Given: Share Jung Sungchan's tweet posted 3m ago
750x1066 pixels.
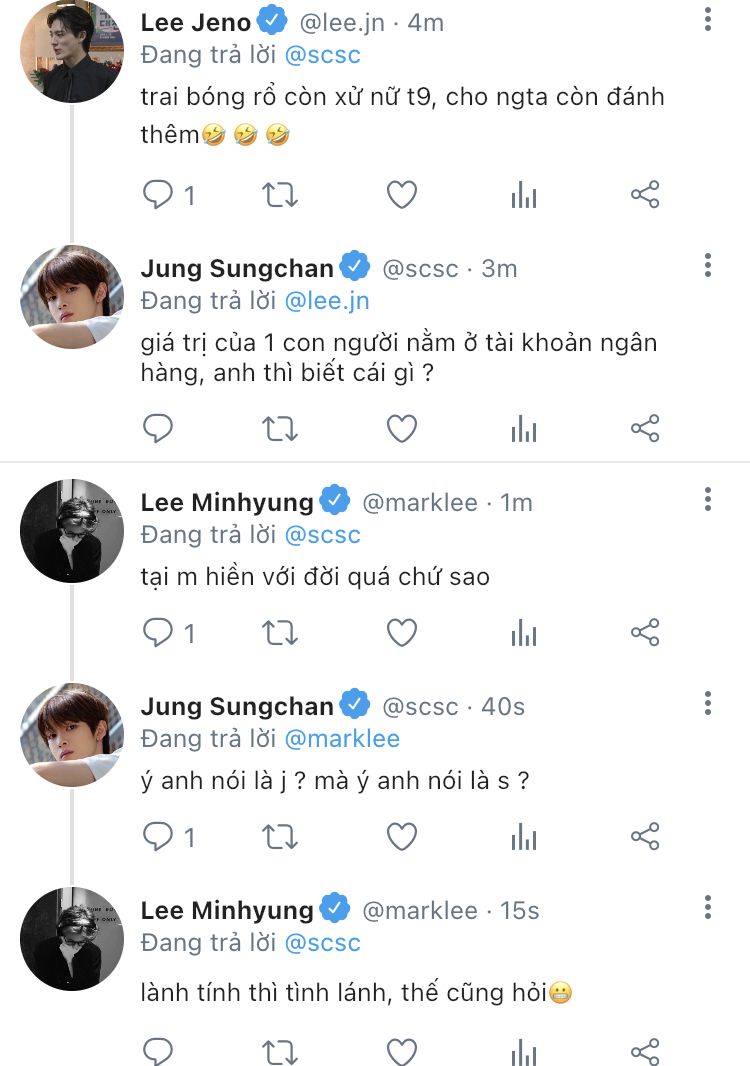Looking at the screenshot, I should (645, 428).
